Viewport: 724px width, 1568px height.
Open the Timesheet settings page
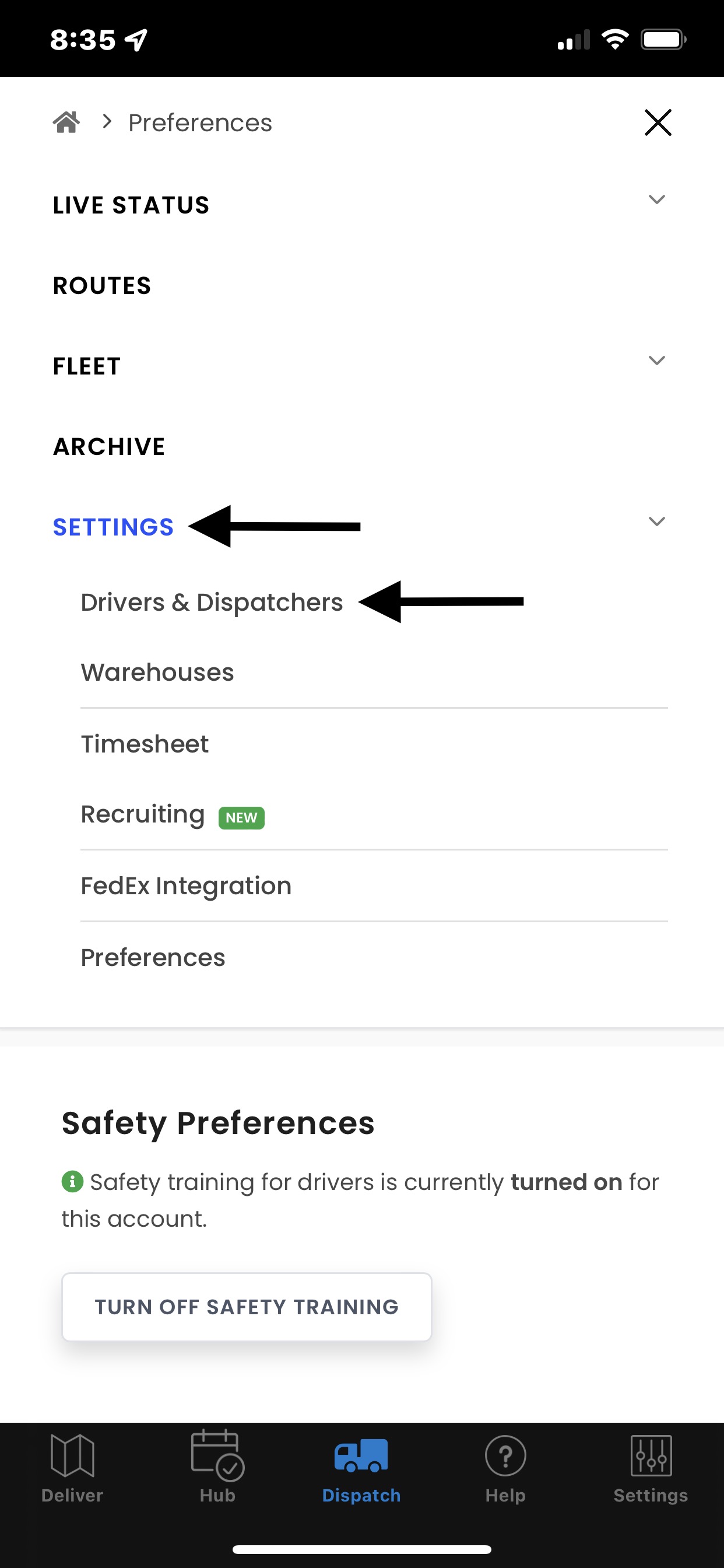click(145, 744)
